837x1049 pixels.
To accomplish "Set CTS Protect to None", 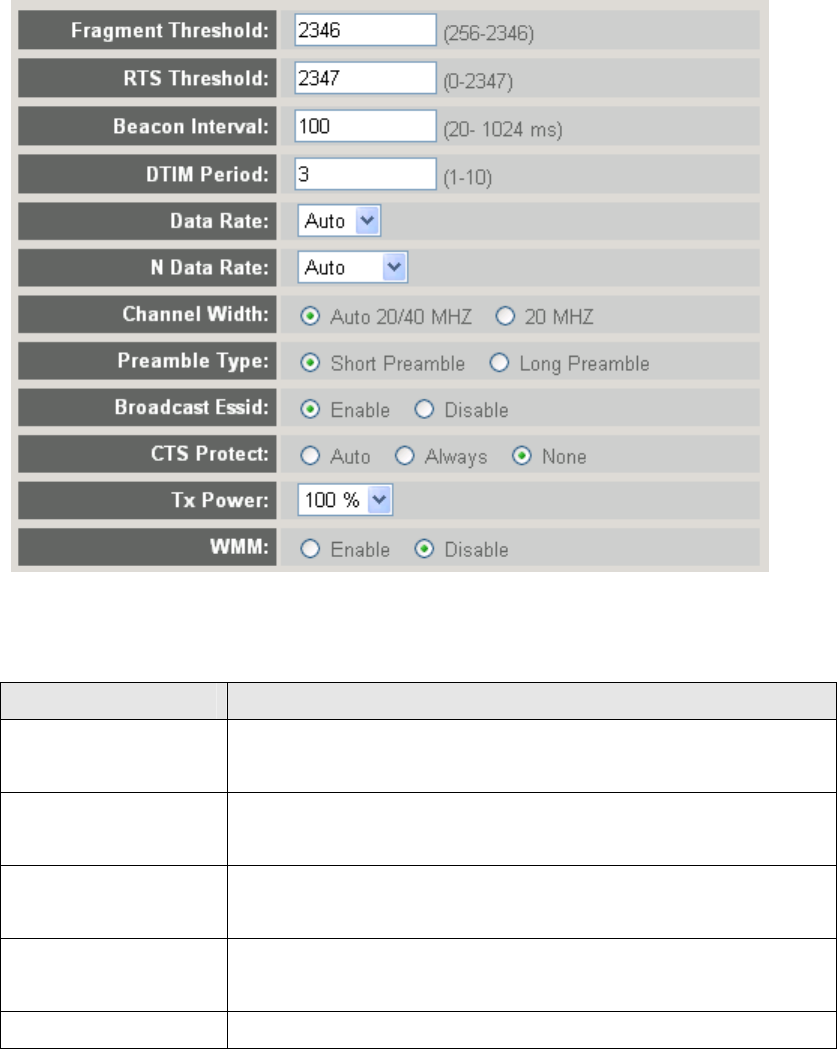I will click(x=520, y=457).
